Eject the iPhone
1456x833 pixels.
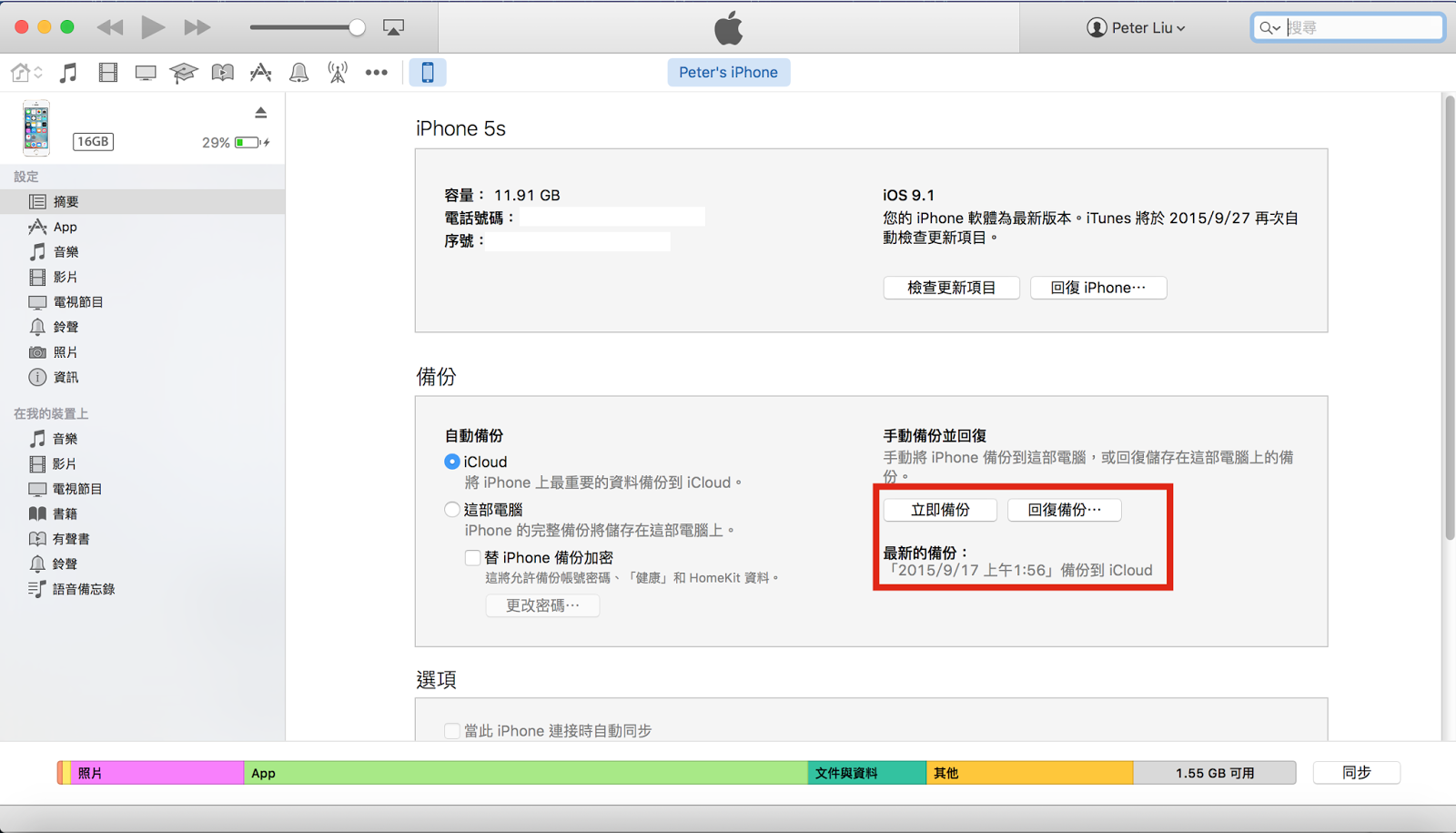click(261, 113)
